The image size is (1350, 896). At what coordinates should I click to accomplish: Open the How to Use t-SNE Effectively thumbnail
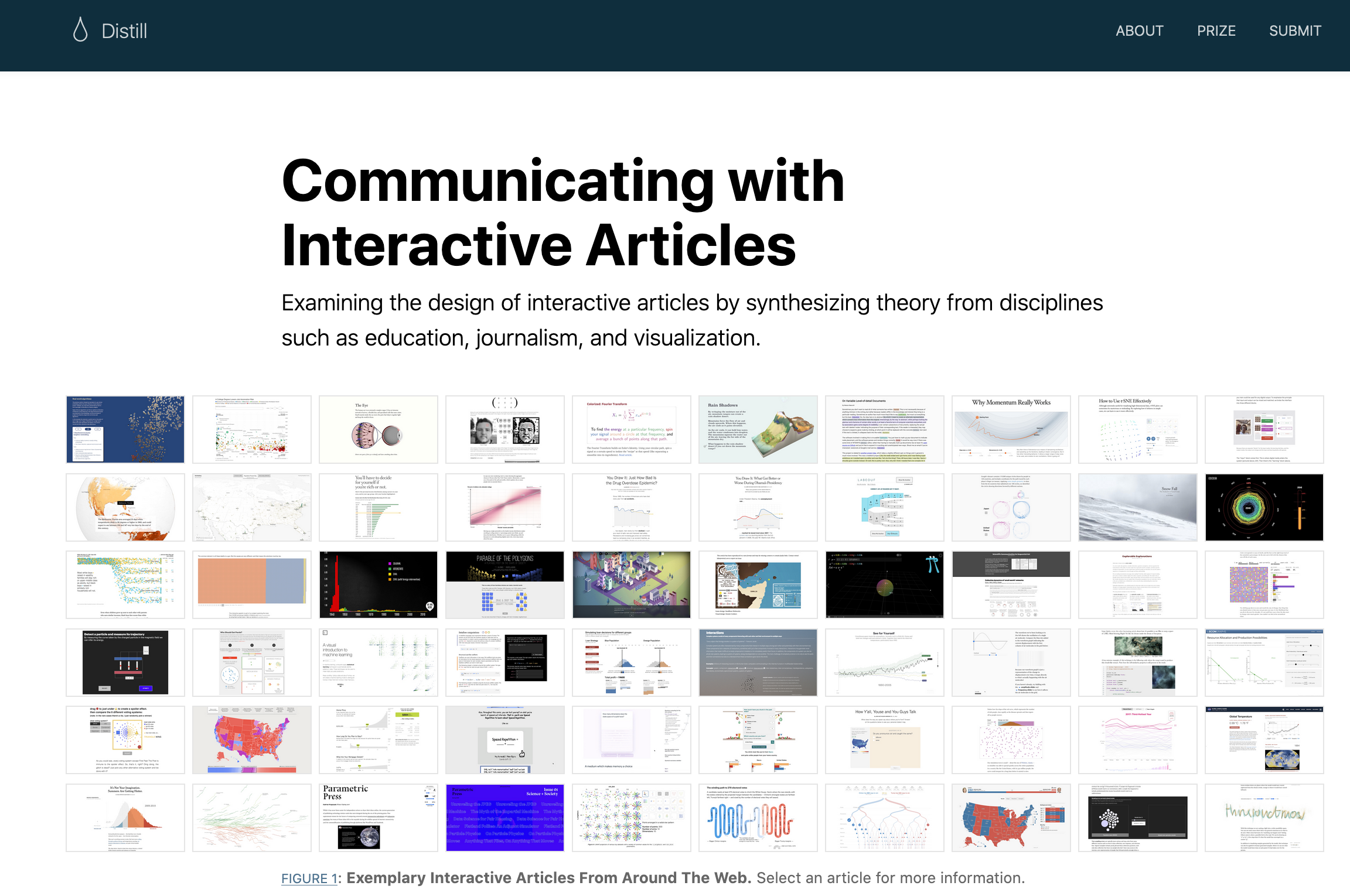[x=1137, y=429]
